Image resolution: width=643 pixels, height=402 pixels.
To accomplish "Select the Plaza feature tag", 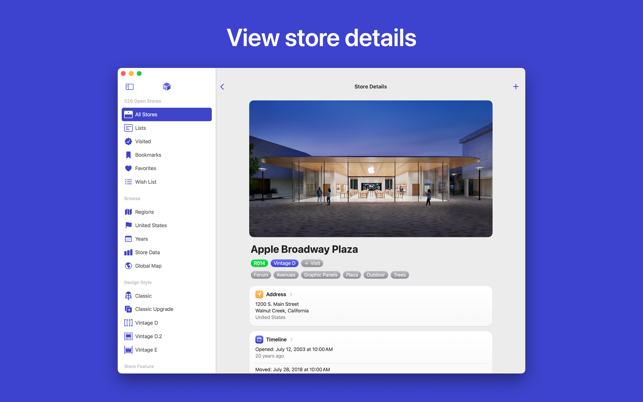I will click(x=351, y=275).
